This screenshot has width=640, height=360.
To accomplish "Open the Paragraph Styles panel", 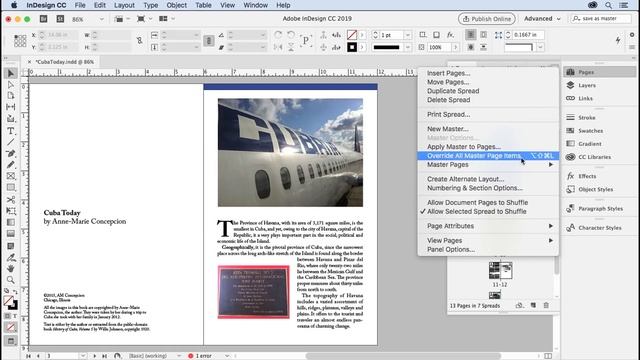I will [x=600, y=209].
